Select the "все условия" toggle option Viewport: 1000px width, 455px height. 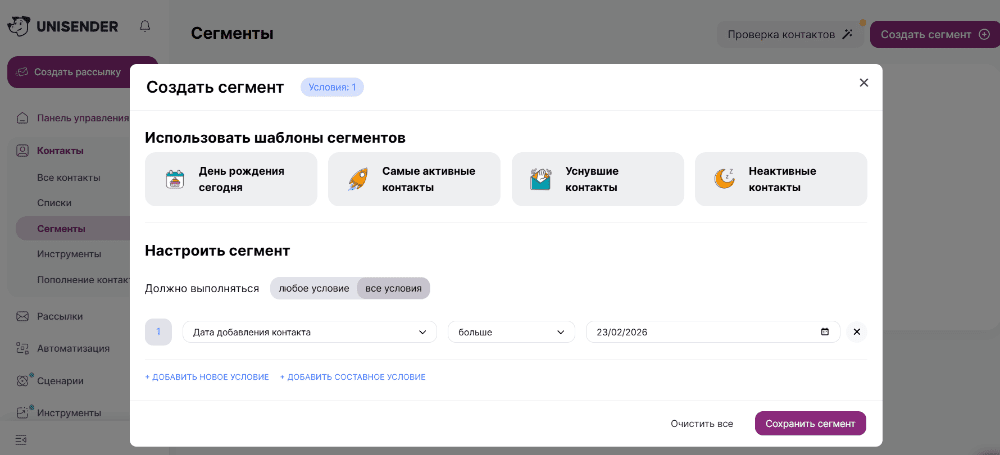(x=393, y=288)
